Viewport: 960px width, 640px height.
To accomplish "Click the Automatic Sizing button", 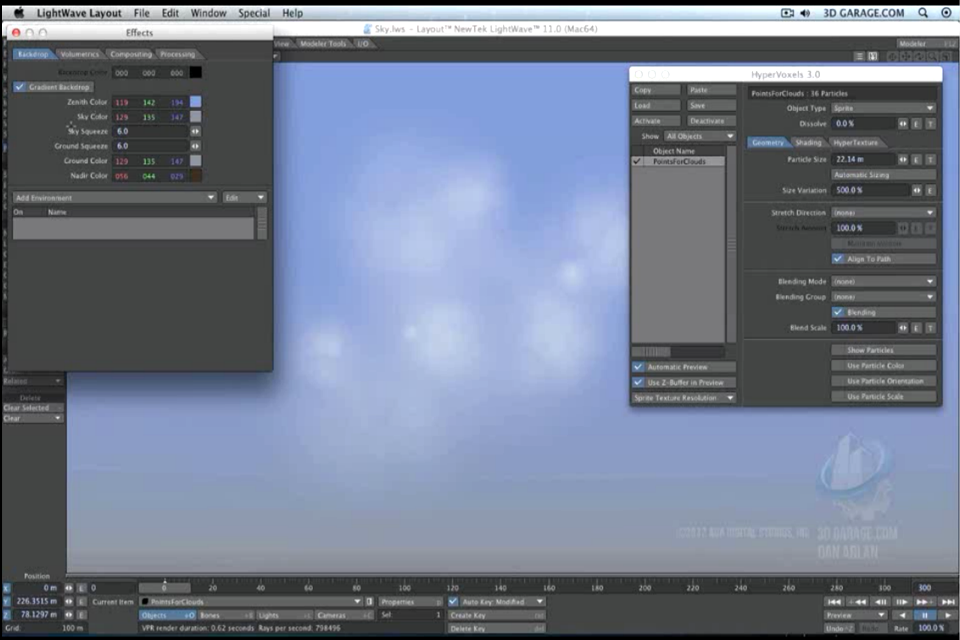I will 883,175.
